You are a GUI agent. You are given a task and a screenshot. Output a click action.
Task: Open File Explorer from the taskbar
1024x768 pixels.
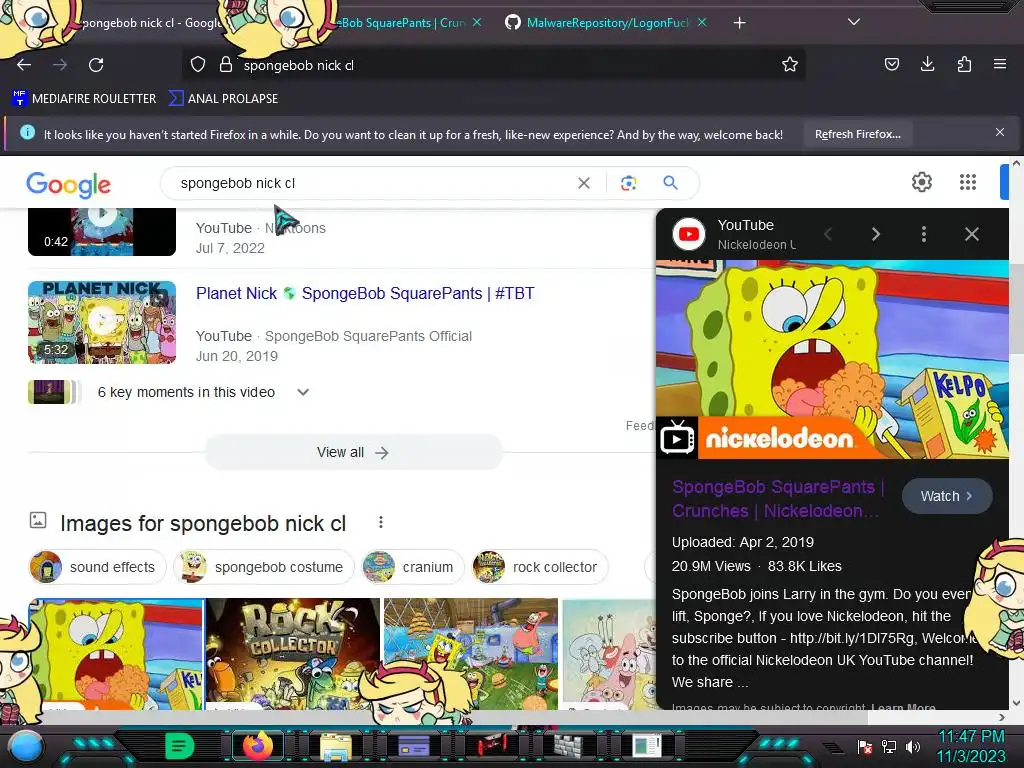[x=336, y=746]
